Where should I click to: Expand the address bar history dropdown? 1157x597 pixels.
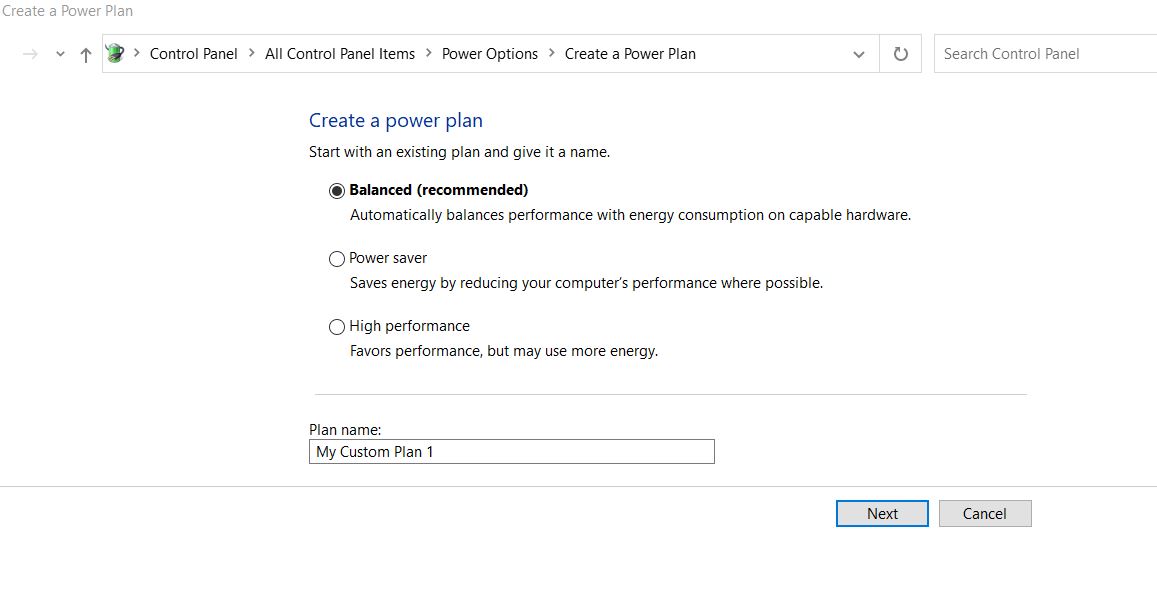(x=859, y=54)
